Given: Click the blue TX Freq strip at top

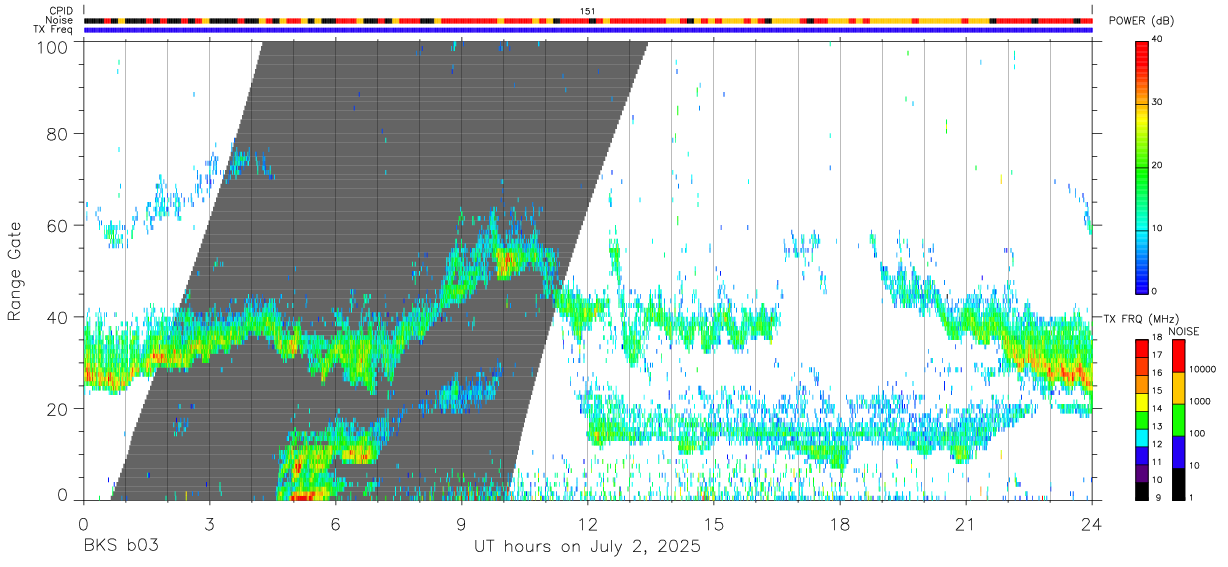Looking at the screenshot, I should click(x=588, y=30).
